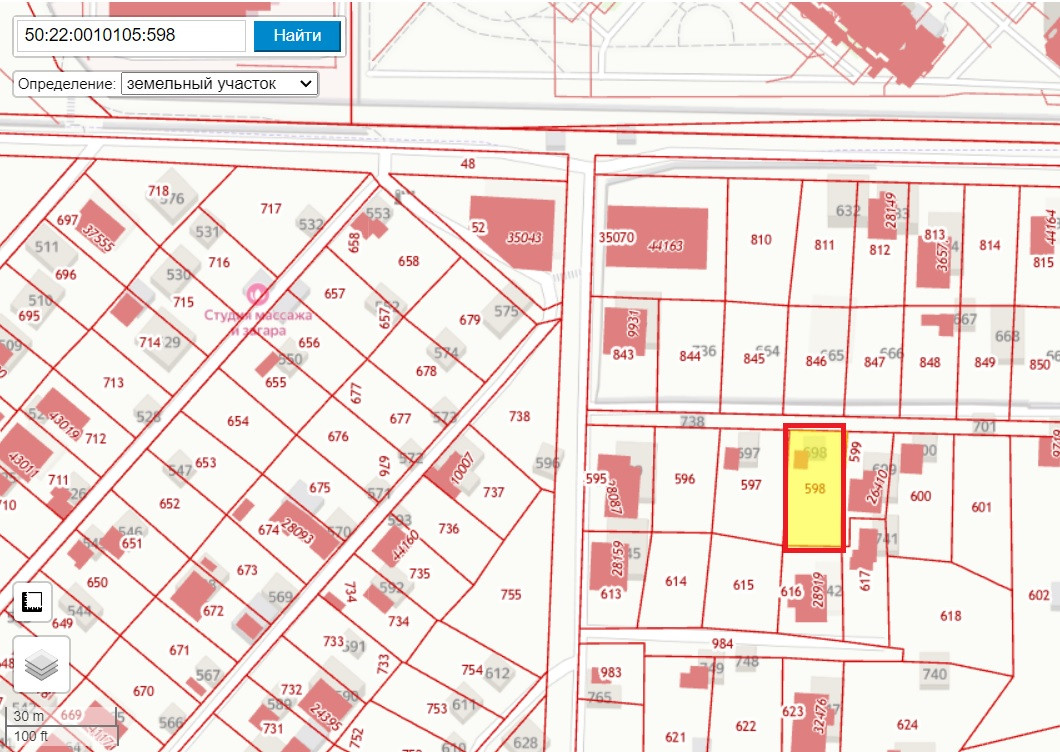
Task: Click parcel label 716
Action: [219, 262]
